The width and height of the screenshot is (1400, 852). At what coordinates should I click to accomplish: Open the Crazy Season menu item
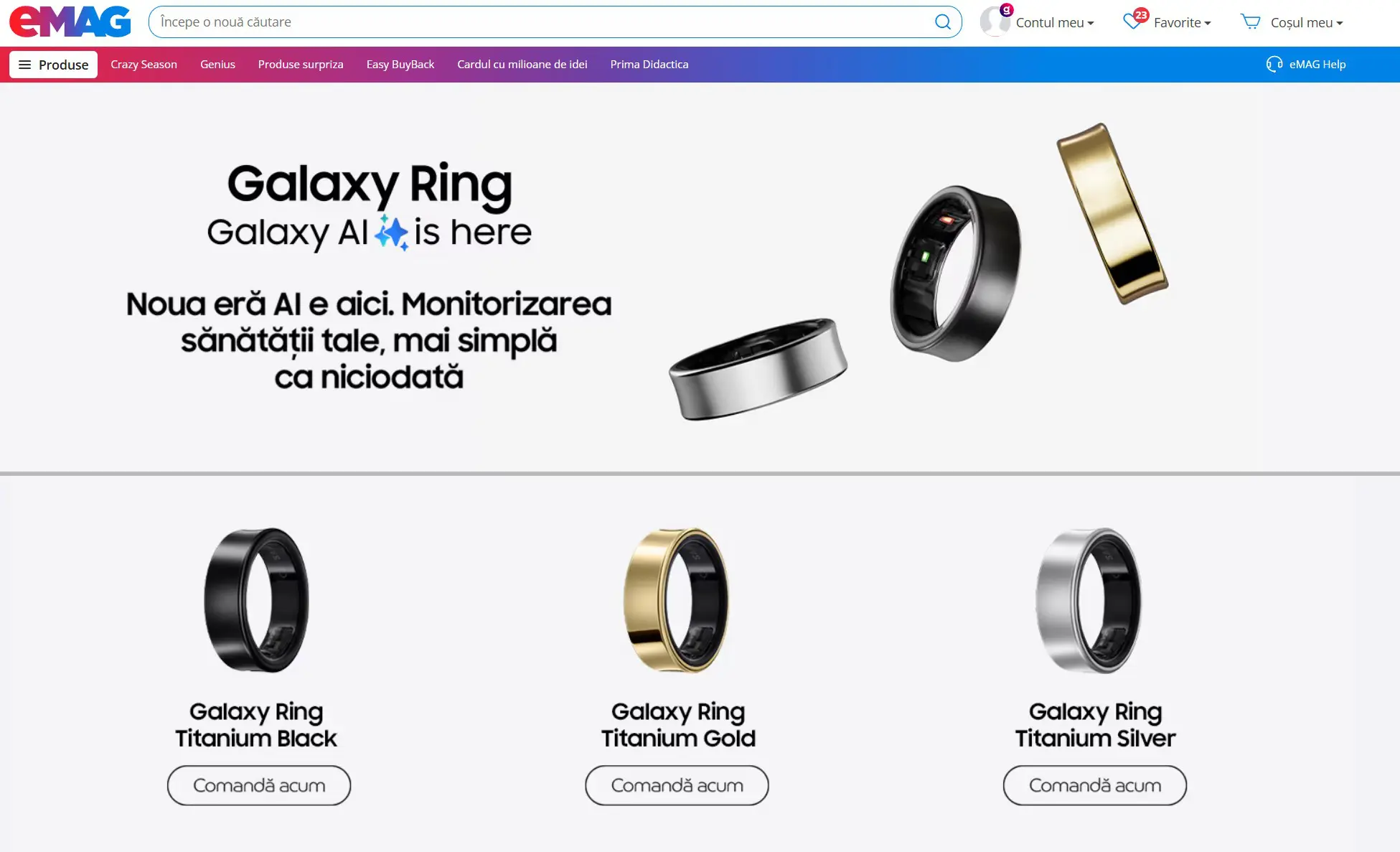[144, 65]
